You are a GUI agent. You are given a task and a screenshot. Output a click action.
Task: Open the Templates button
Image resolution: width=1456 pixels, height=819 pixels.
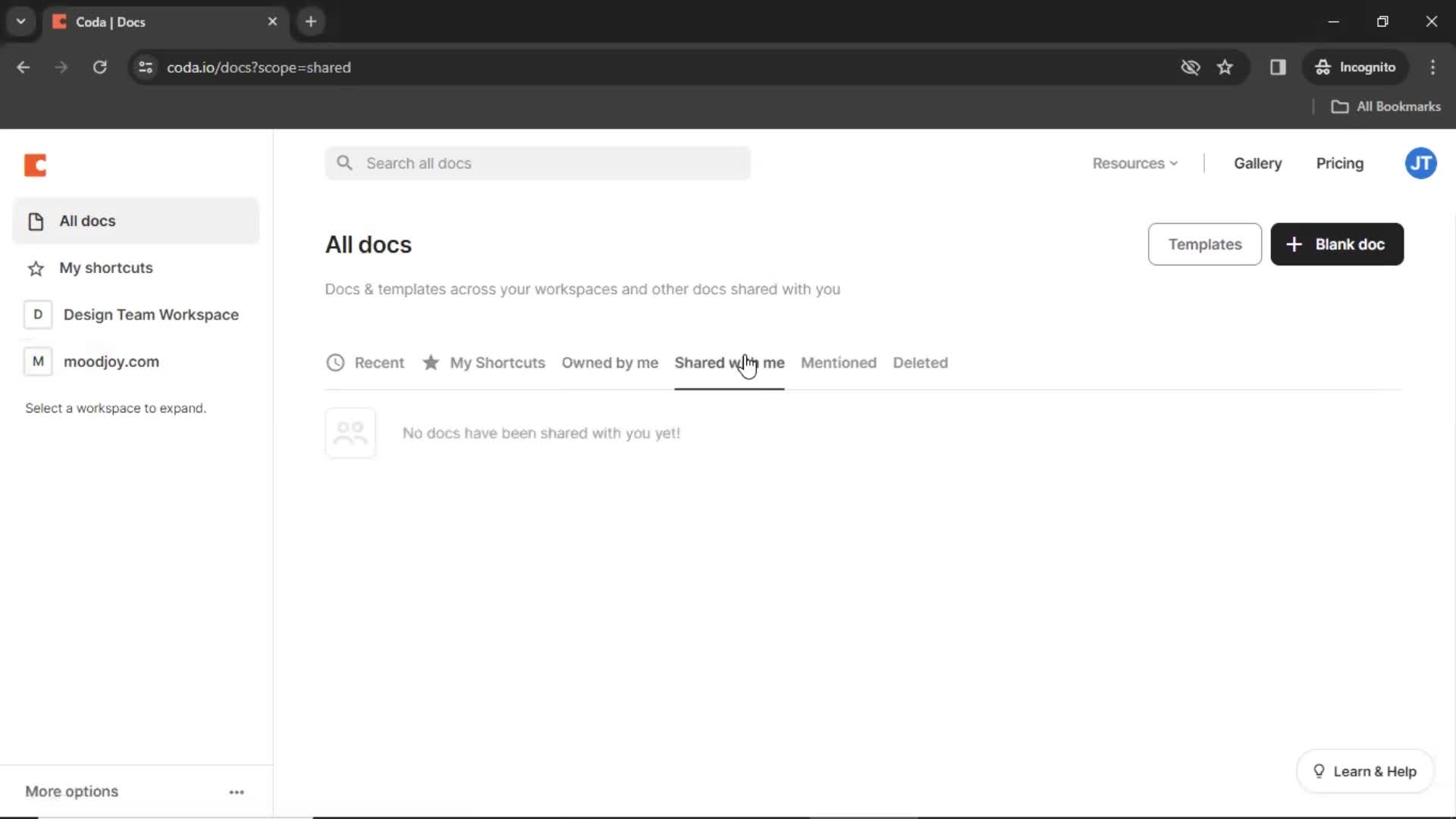tap(1205, 244)
